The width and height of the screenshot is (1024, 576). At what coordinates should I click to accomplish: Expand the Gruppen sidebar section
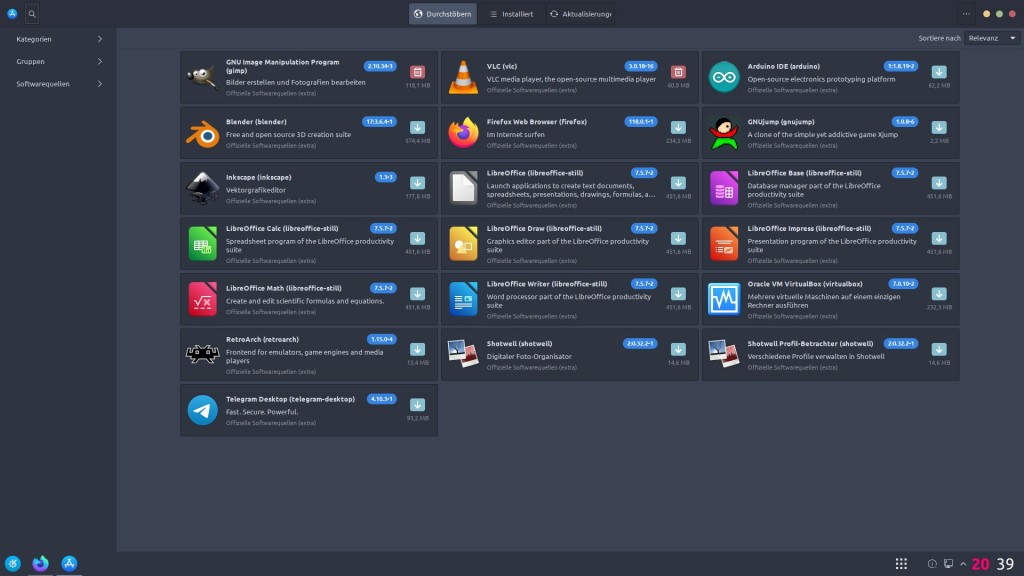coord(99,61)
